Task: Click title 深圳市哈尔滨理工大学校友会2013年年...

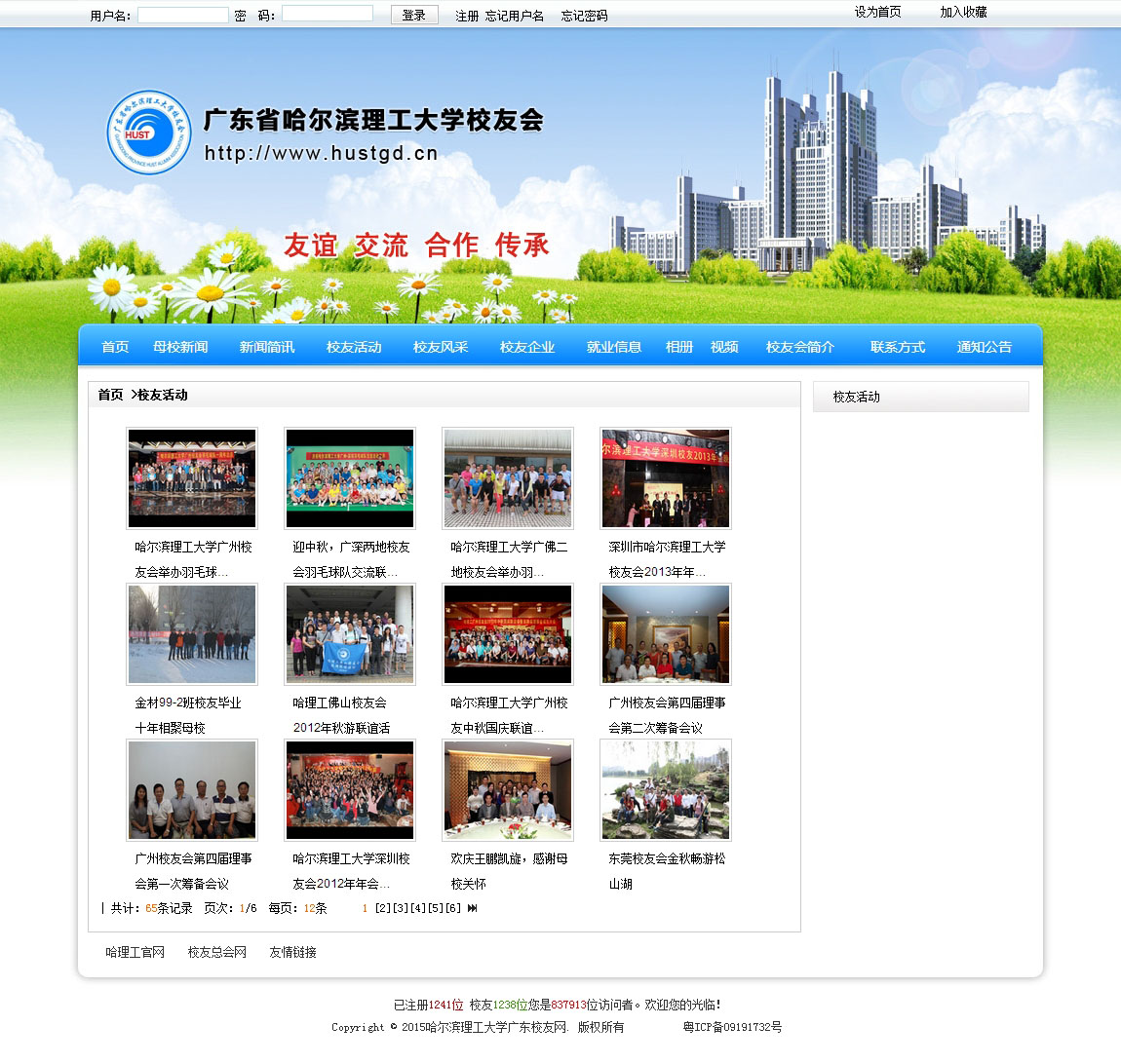Action: coord(667,559)
